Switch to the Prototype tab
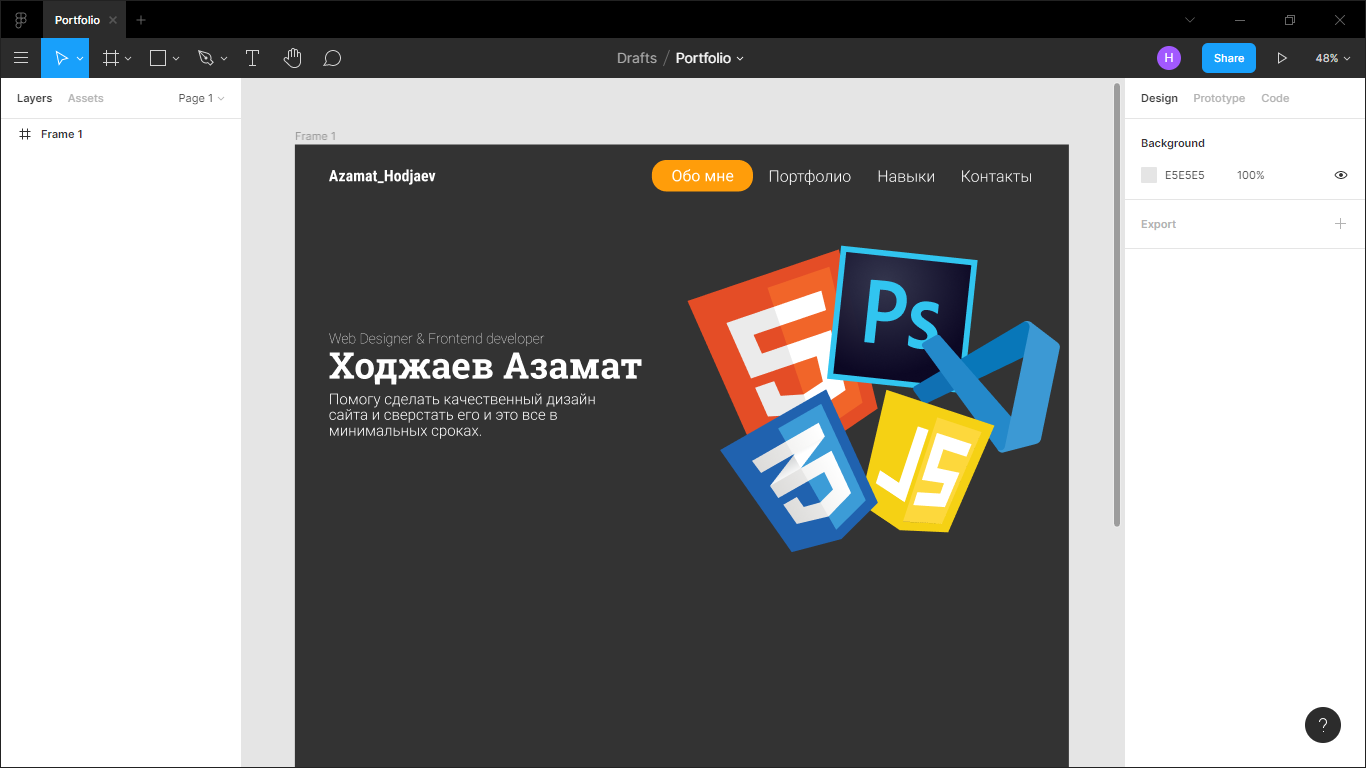The height and width of the screenshot is (768, 1366). coord(1219,98)
